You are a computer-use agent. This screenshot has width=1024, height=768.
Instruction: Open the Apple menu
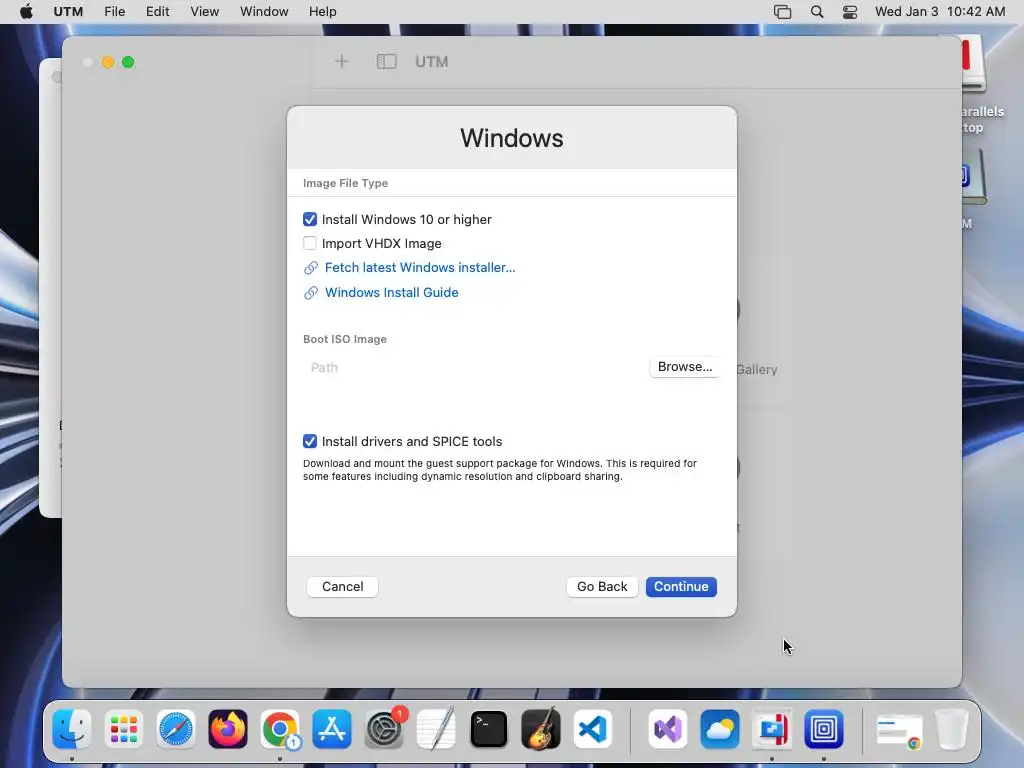pyautogui.click(x=26, y=12)
